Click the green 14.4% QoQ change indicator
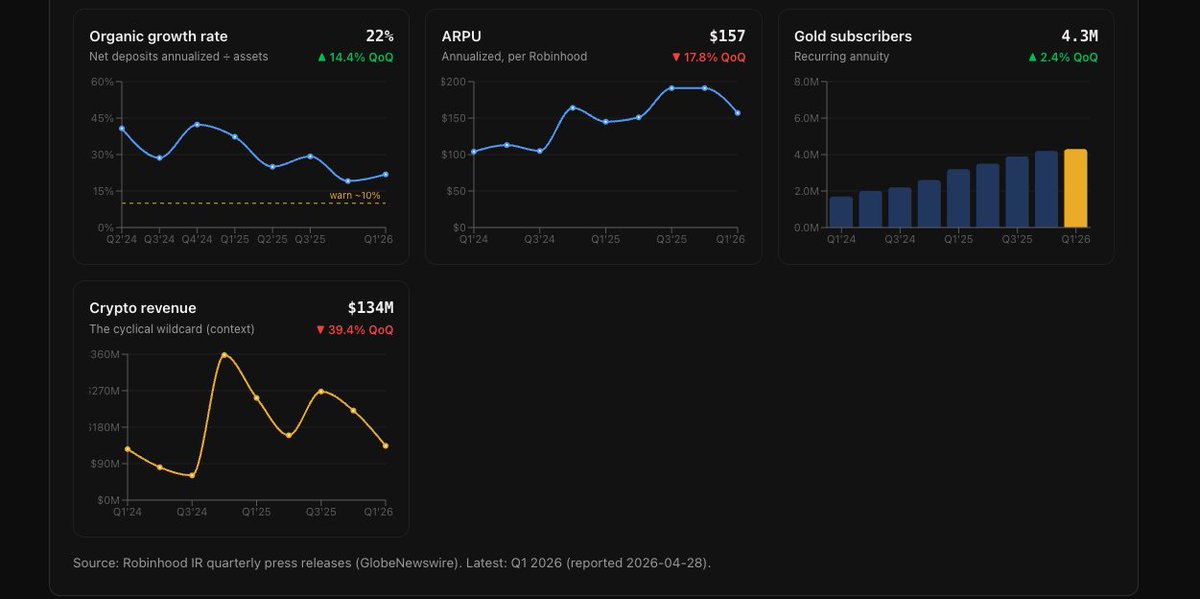1200x599 pixels. [x=355, y=57]
